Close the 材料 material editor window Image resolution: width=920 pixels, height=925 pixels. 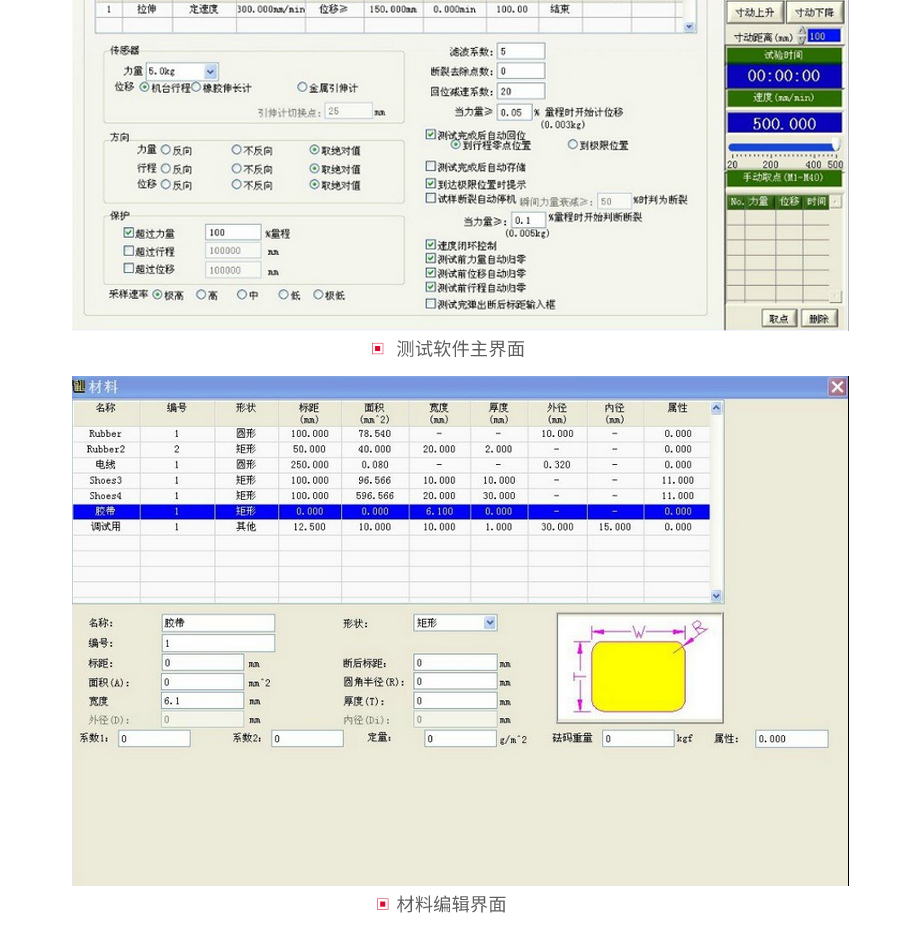point(837,387)
